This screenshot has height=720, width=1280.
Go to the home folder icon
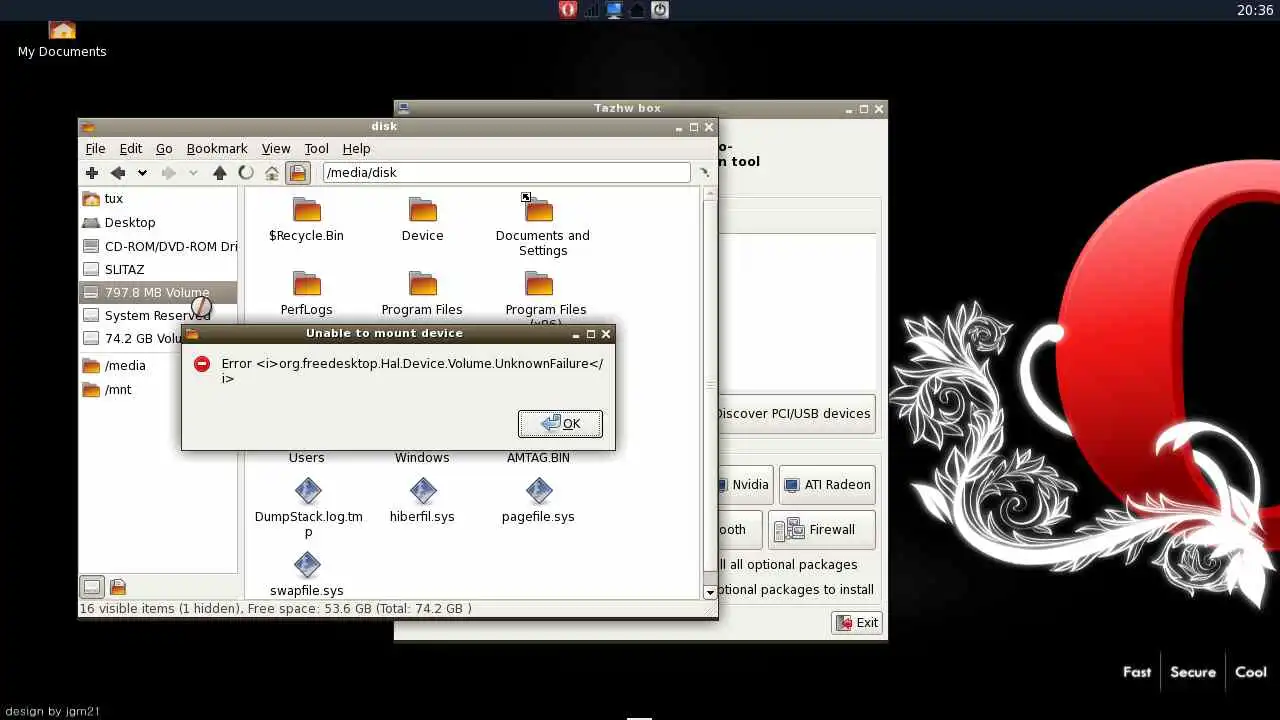point(271,173)
